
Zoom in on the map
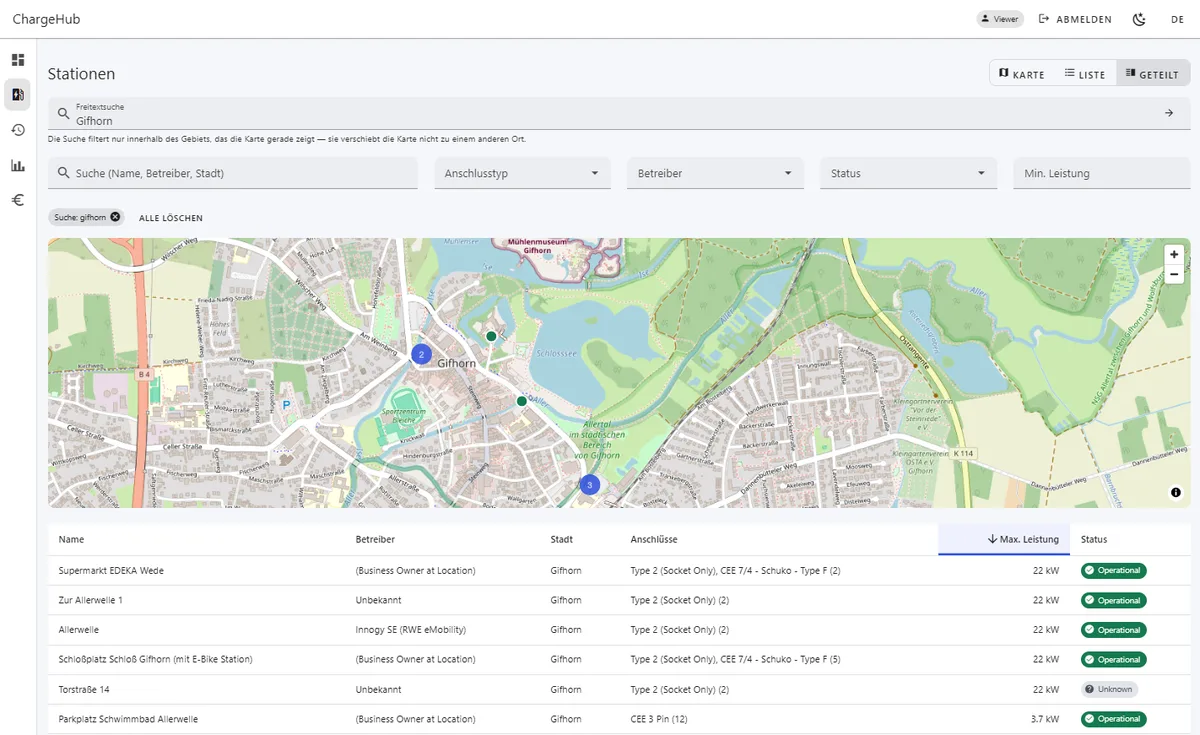(1174, 255)
